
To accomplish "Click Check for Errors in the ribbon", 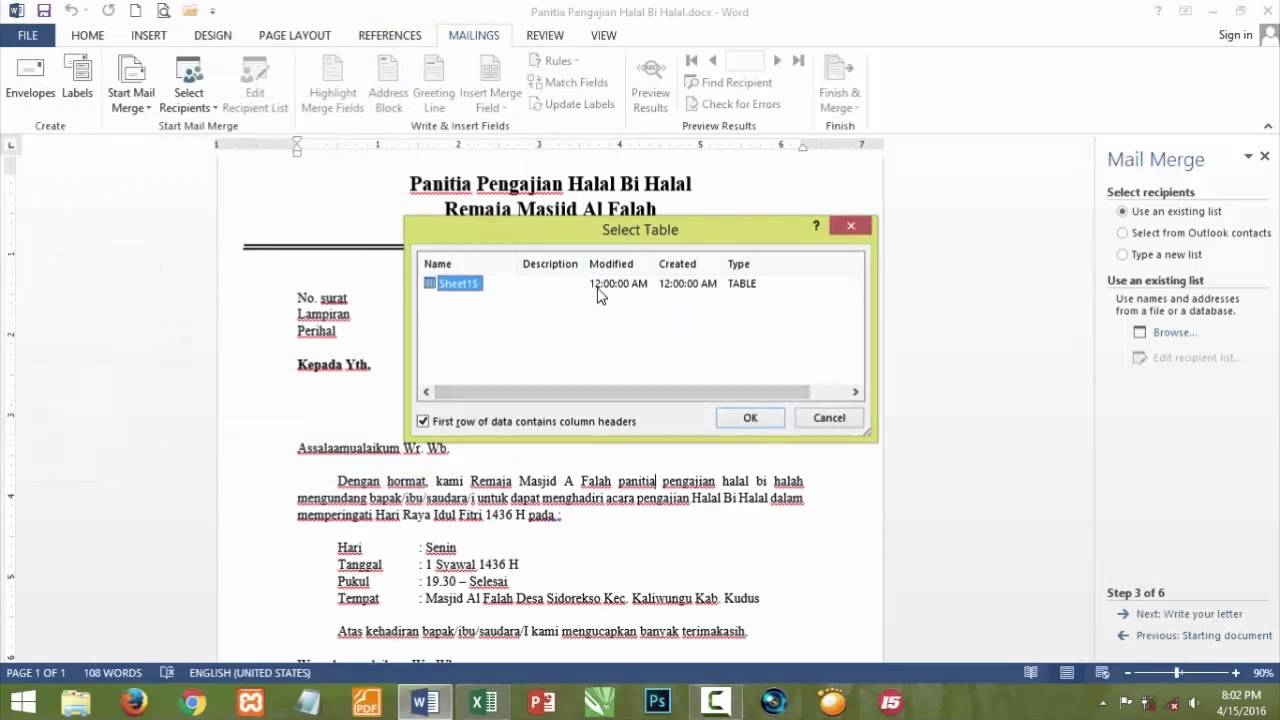I will [x=732, y=104].
